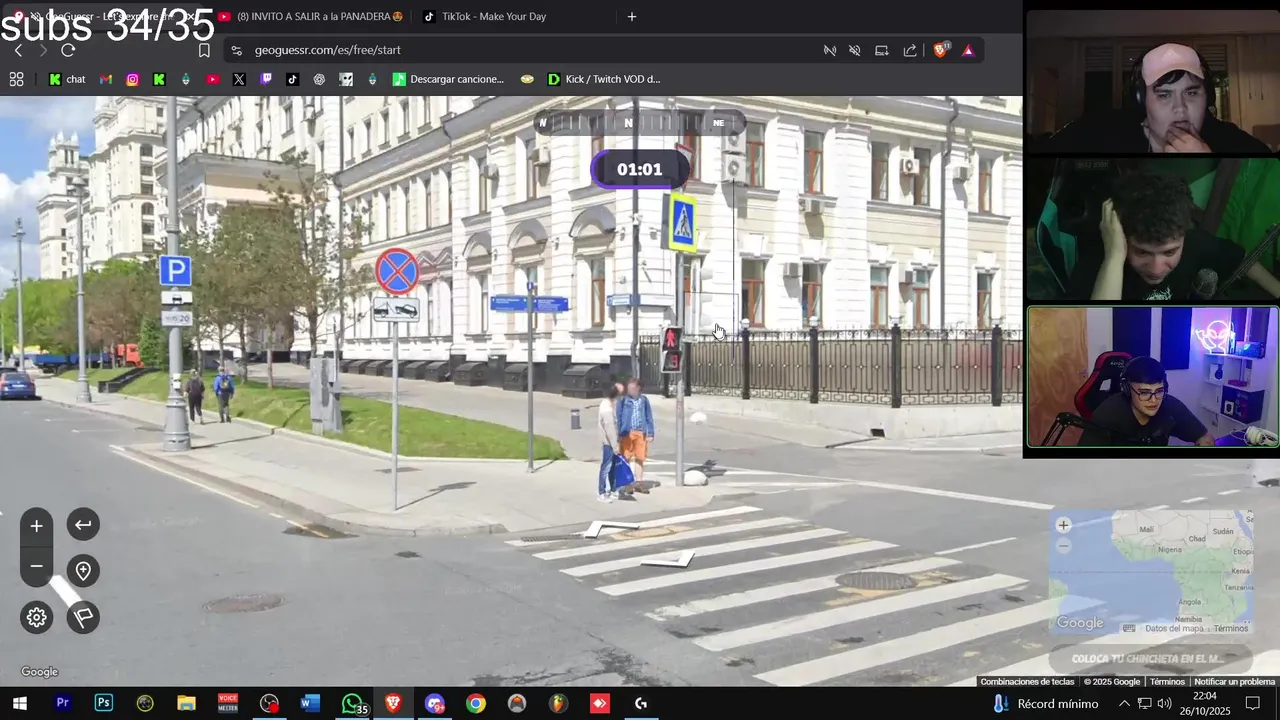The image size is (1280, 720).
Task: Move forward along the street arrow
Action: point(612,527)
